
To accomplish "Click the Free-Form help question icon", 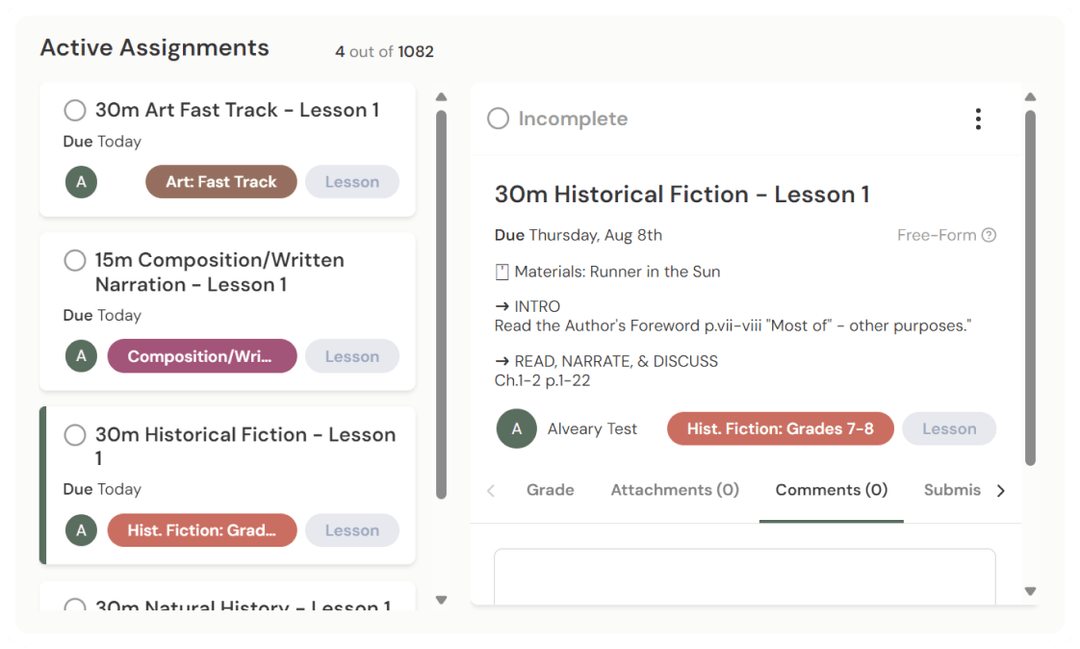I will click(x=989, y=235).
